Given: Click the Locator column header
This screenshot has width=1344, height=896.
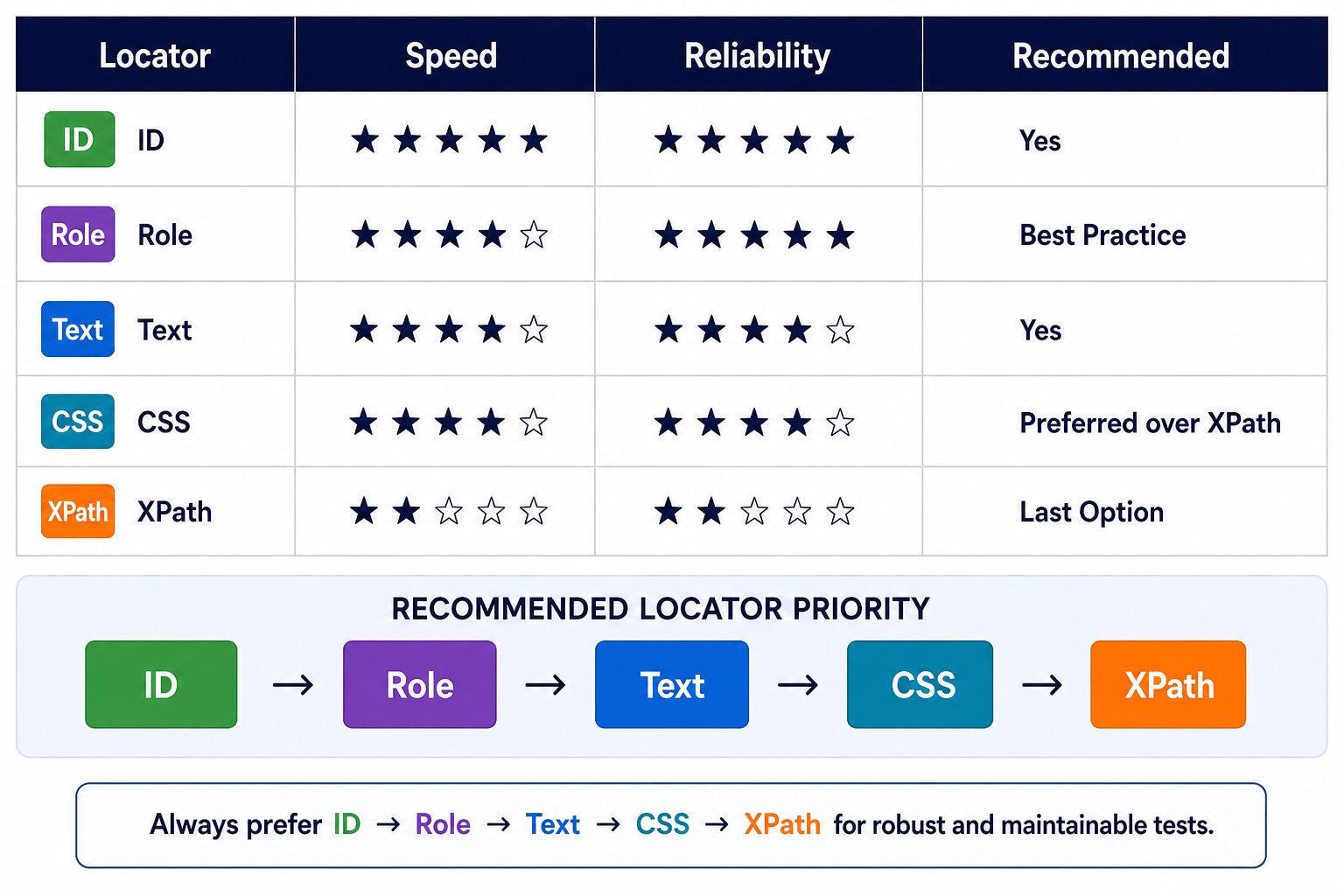Looking at the screenshot, I should (x=155, y=55).
